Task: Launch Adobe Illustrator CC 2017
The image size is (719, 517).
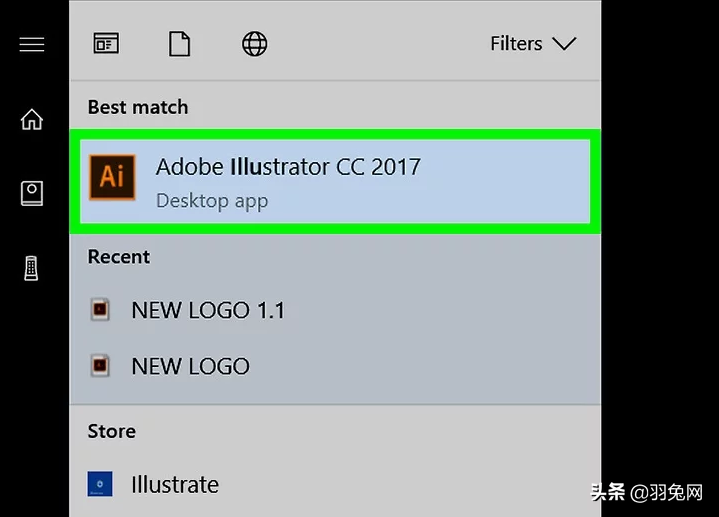Action: click(288, 167)
